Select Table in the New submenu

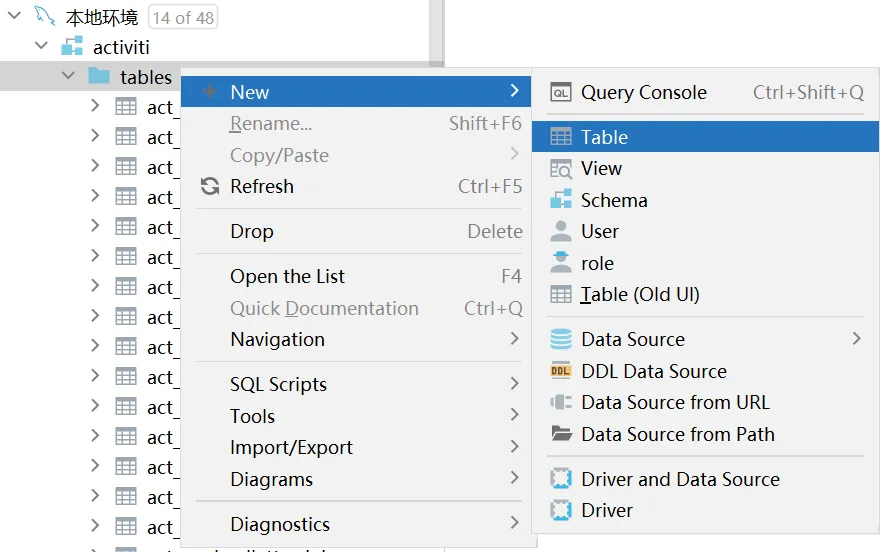coord(604,137)
